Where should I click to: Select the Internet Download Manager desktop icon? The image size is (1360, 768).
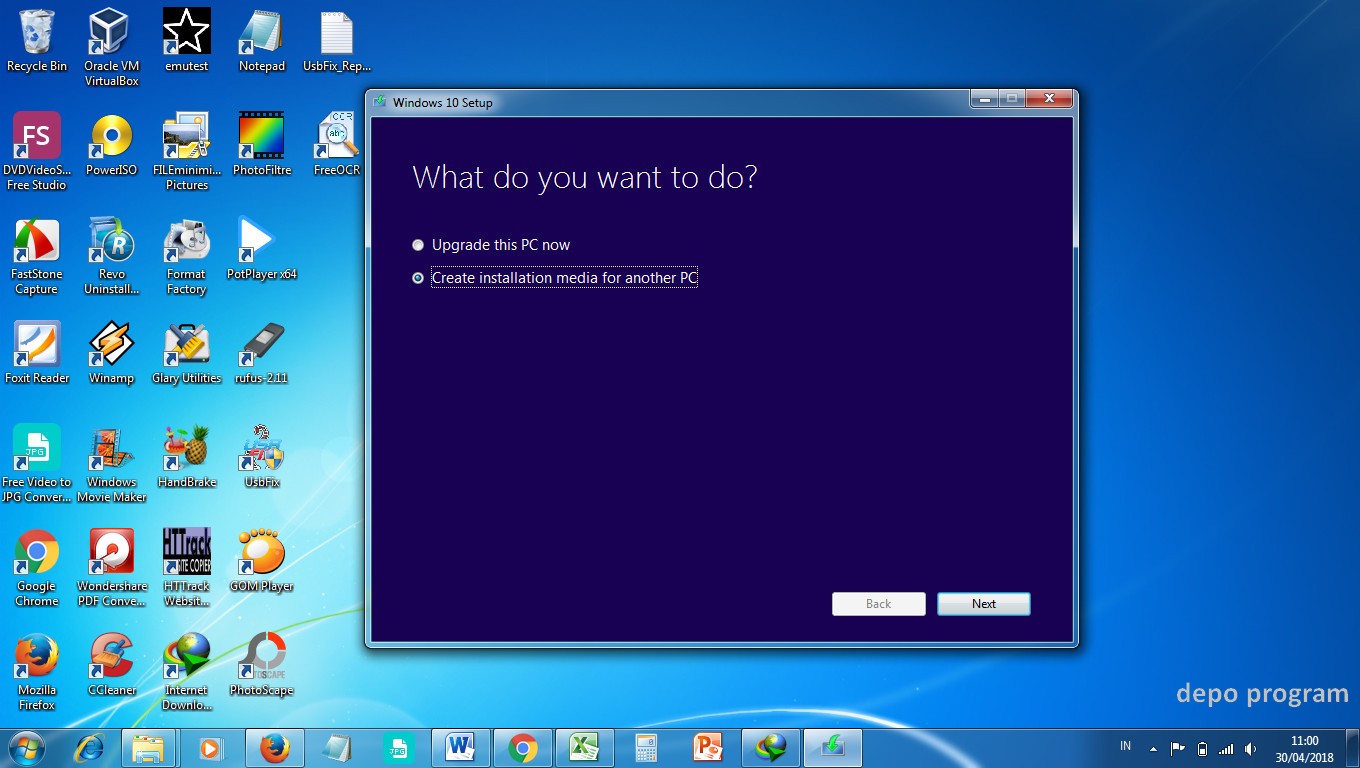click(x=187, y=672)
